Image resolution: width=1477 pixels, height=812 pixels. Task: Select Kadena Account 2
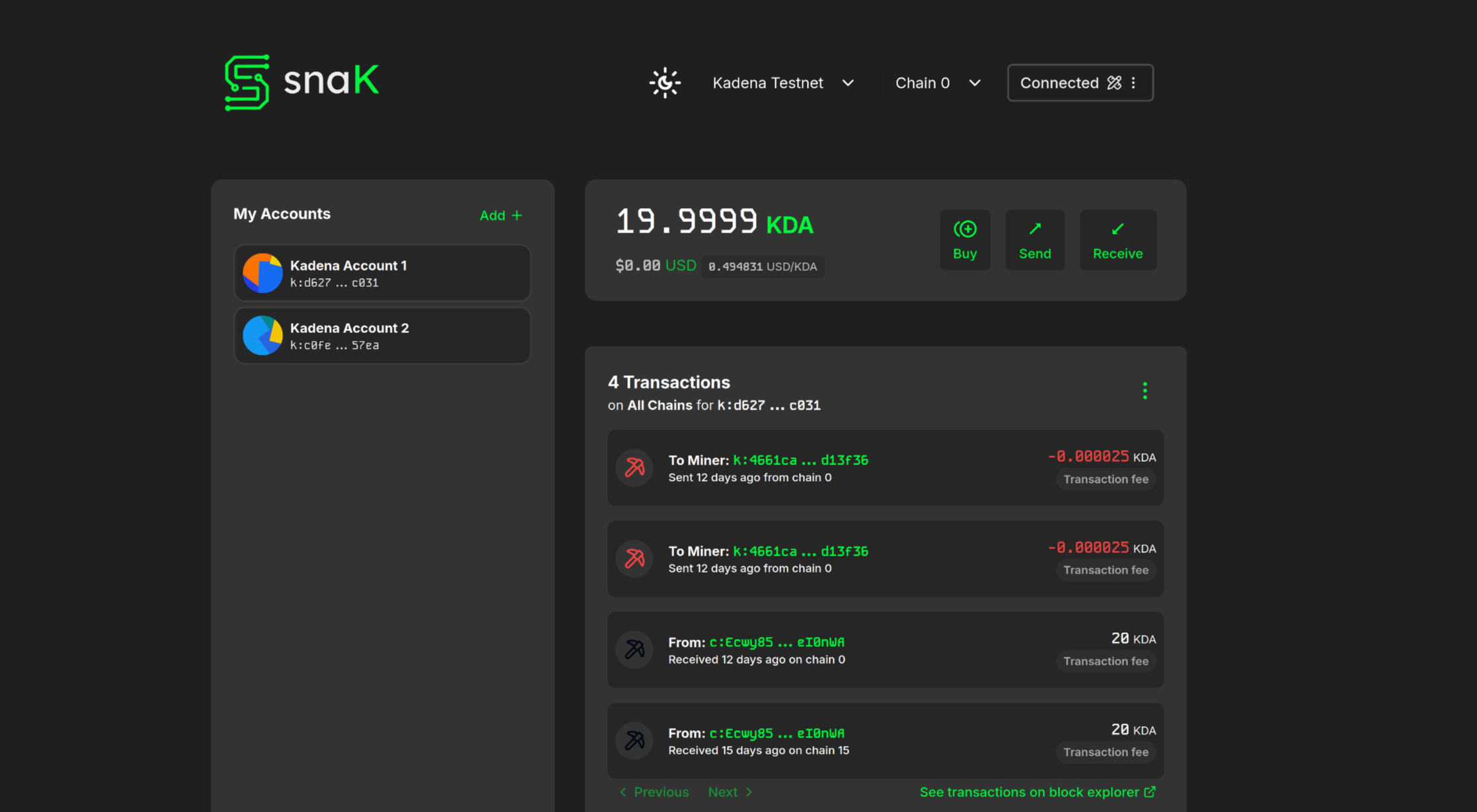(x=382, y=336)
